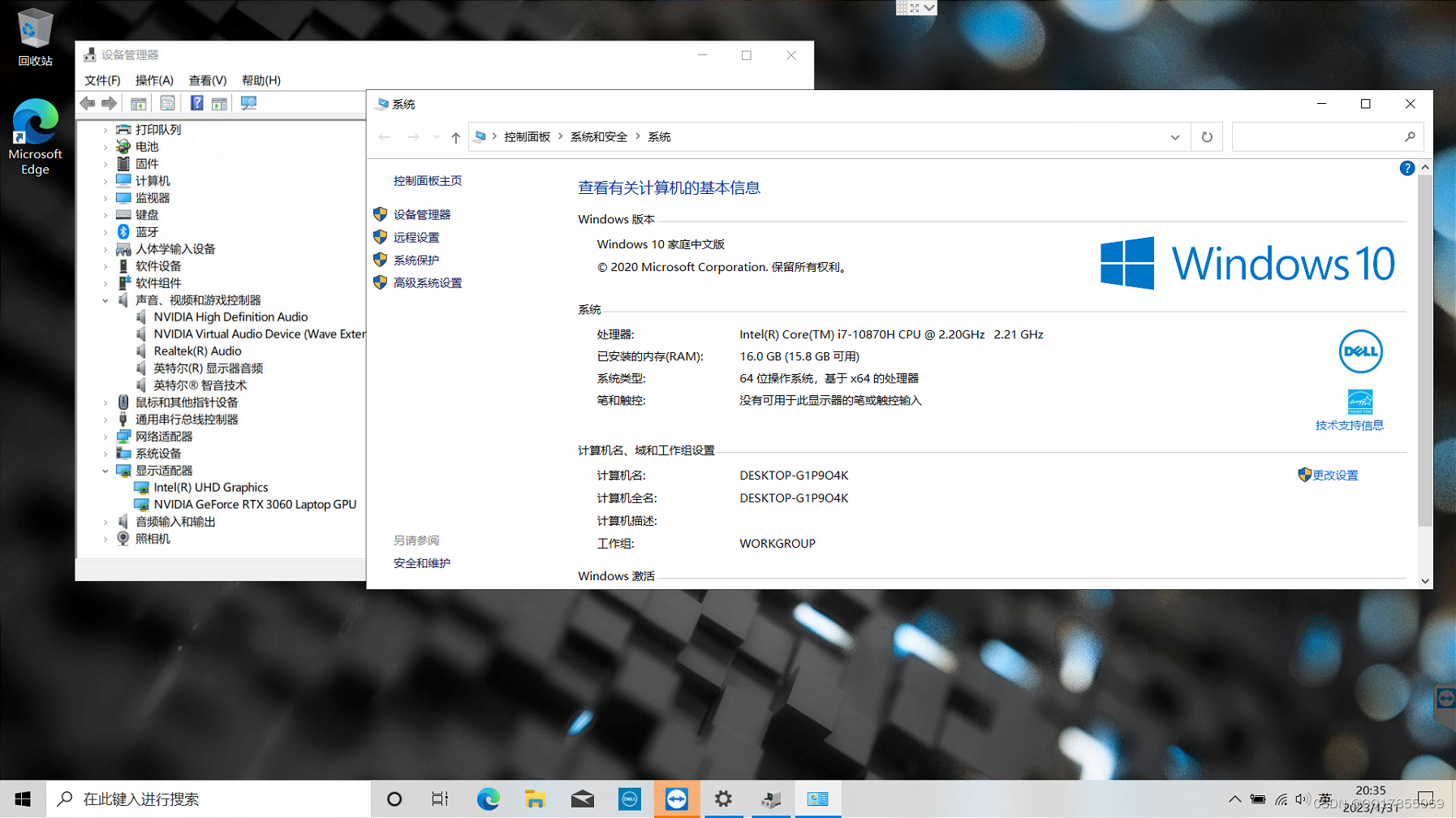Image resolution: width=1456 pixels, height=818 pixels.
Task: Open Settings gear on the taskbar
Action: [723, 799]
